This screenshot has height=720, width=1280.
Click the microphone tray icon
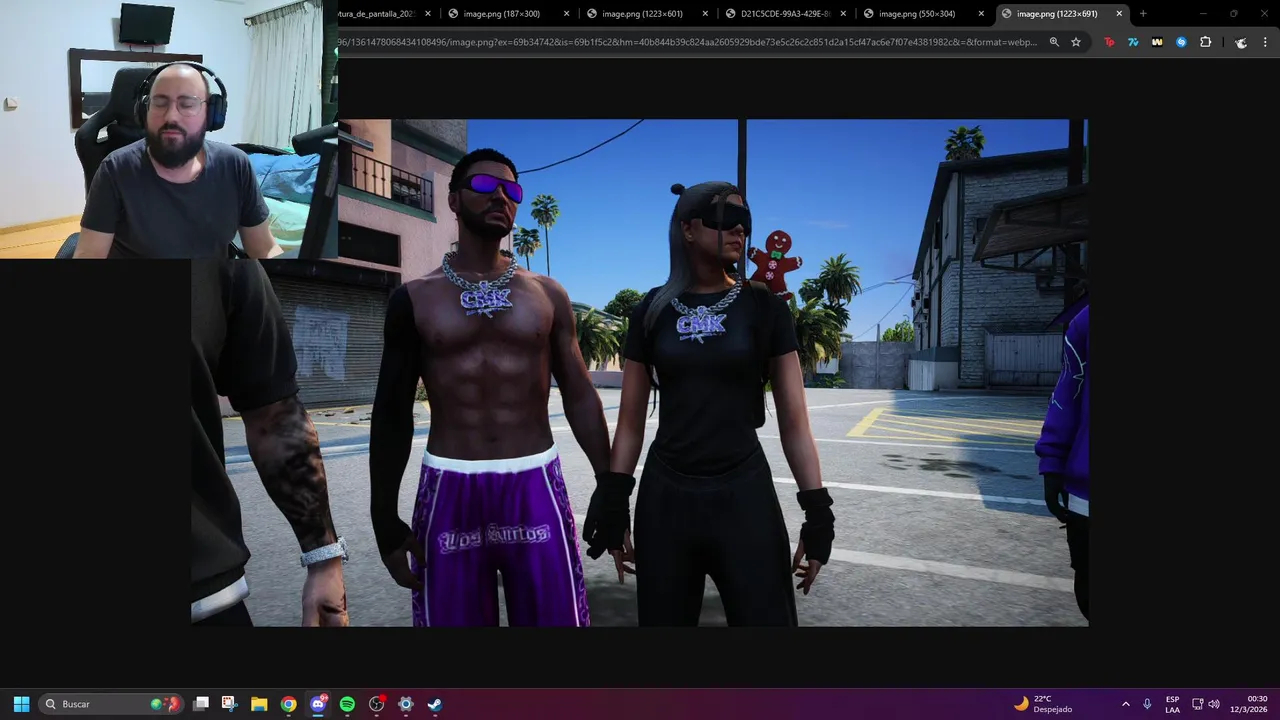pyautogui.click(x=1147, y=704)
